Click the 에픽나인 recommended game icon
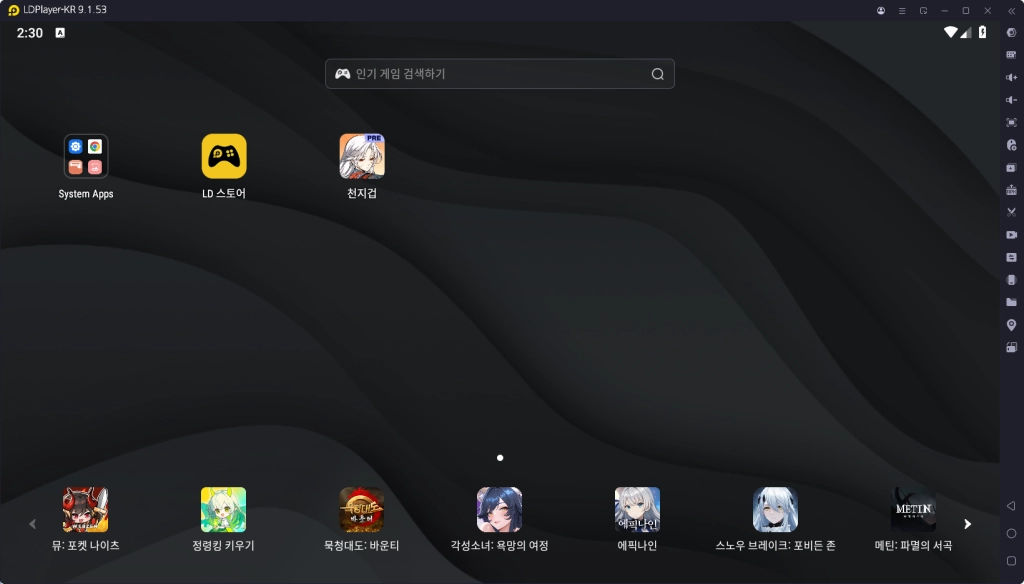 point(637,510)
